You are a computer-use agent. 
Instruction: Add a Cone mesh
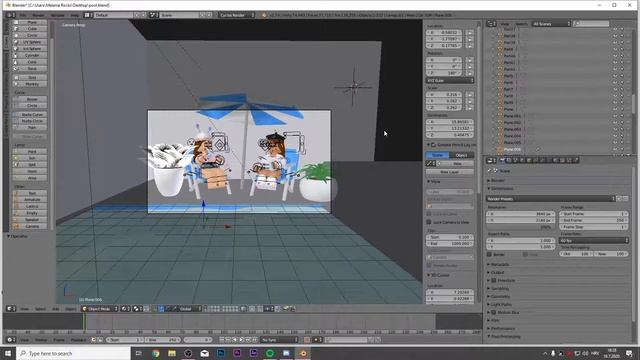tap(30, 62)
